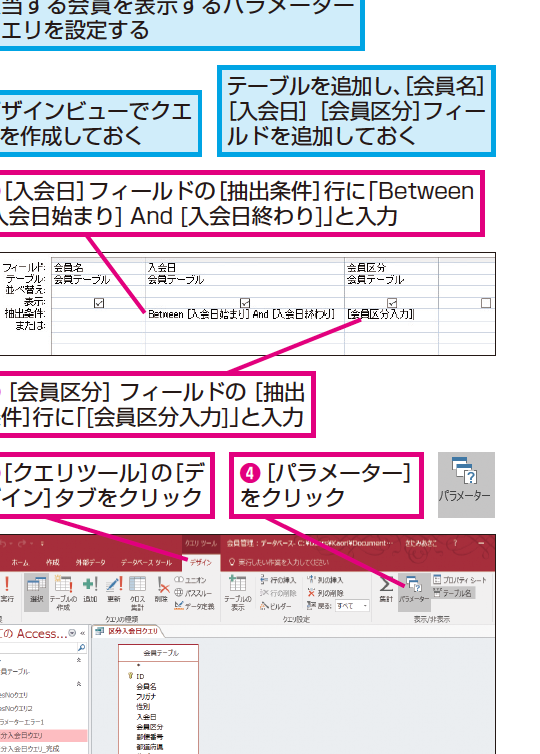Viewport: 540px width, 754px height.
Task: Open プロパティ シート from the ribbon
Action: (460, 580)
